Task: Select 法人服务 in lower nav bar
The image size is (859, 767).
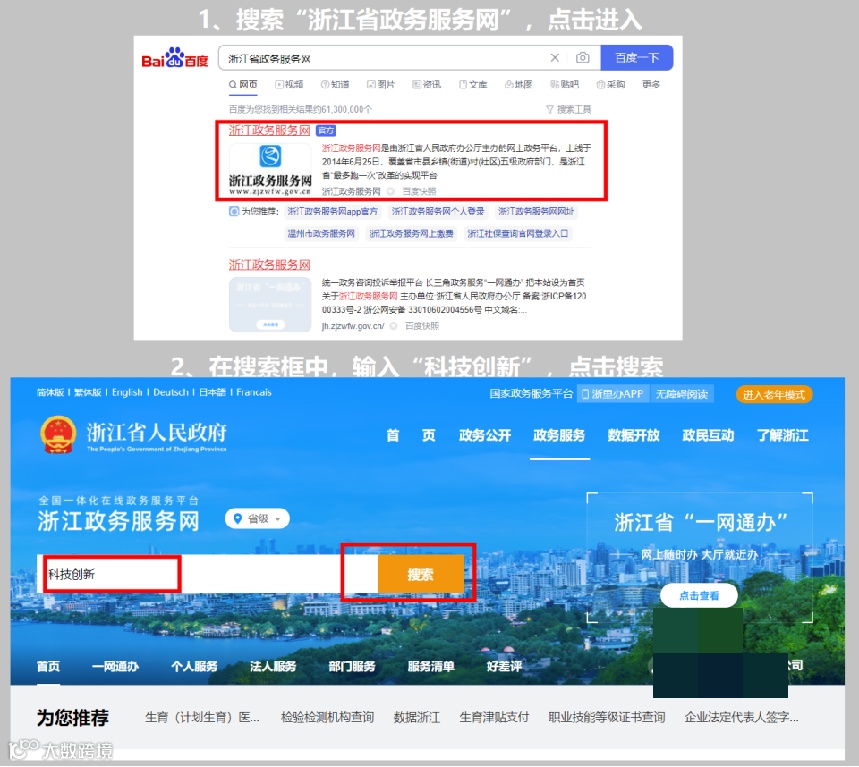Action: tap(273, 667)
